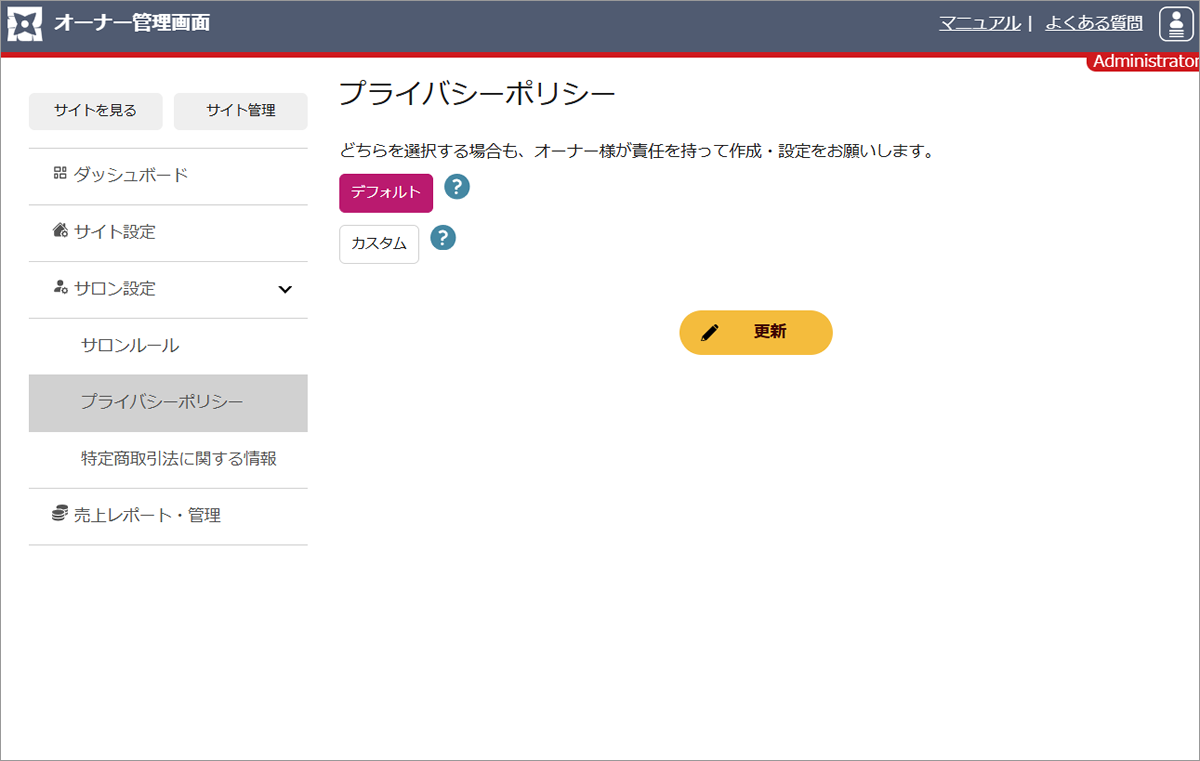Click the red Administrator badge
The width and height of the screenshot is (1200, 761).
[x=1145, y=62]
